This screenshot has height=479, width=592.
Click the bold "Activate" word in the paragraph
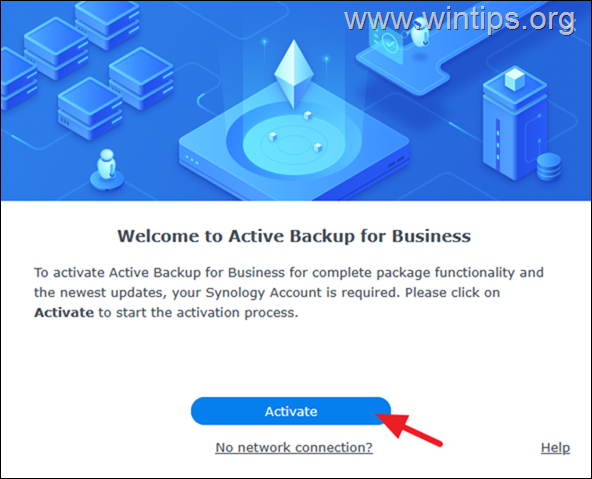[64, 313]
